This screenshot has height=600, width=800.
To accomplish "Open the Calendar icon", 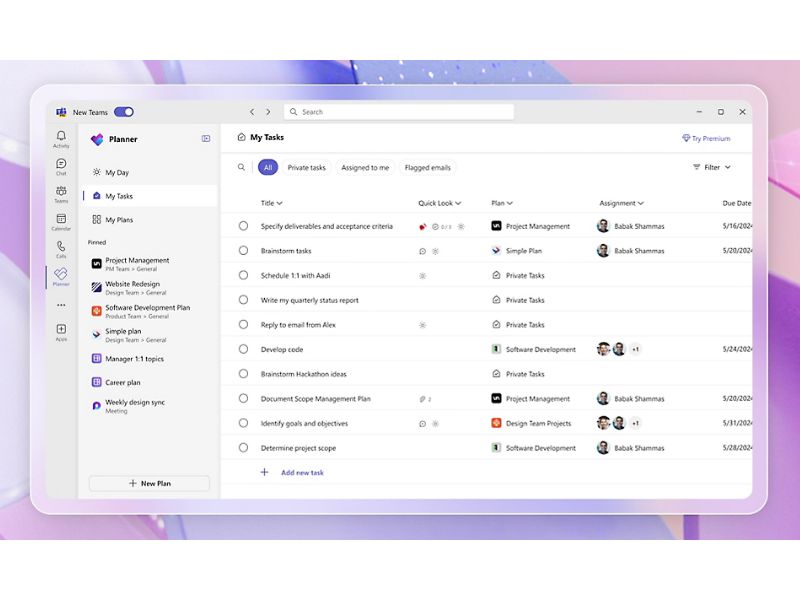I will pos(61,220).
